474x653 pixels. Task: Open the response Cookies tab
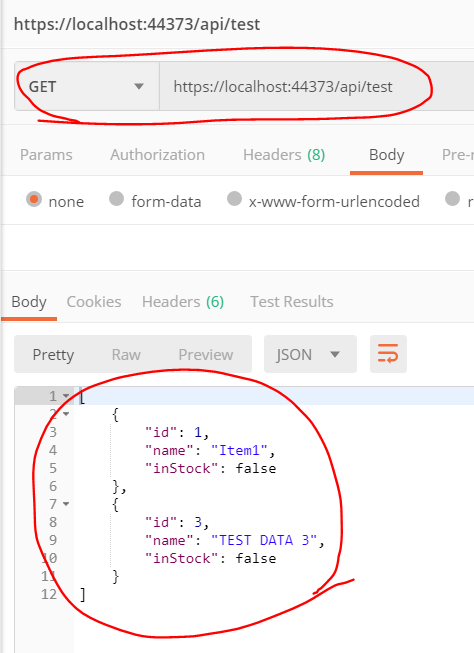pos(94,302)
